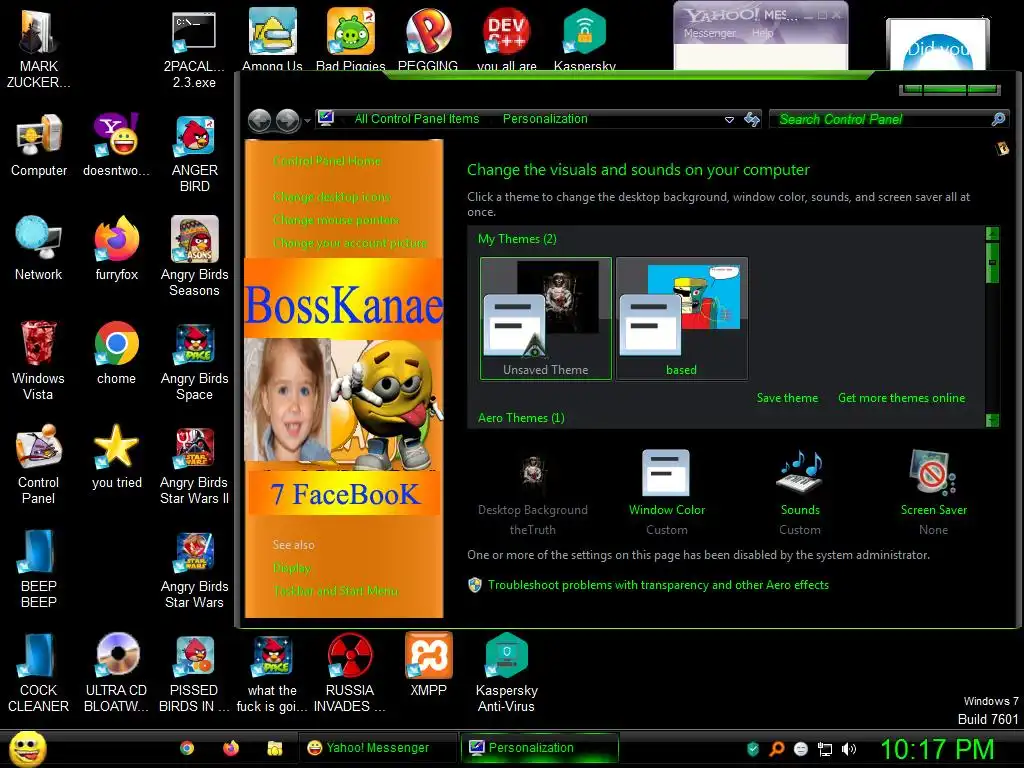Expand the address bar dropdown arrow

[729, 120]
